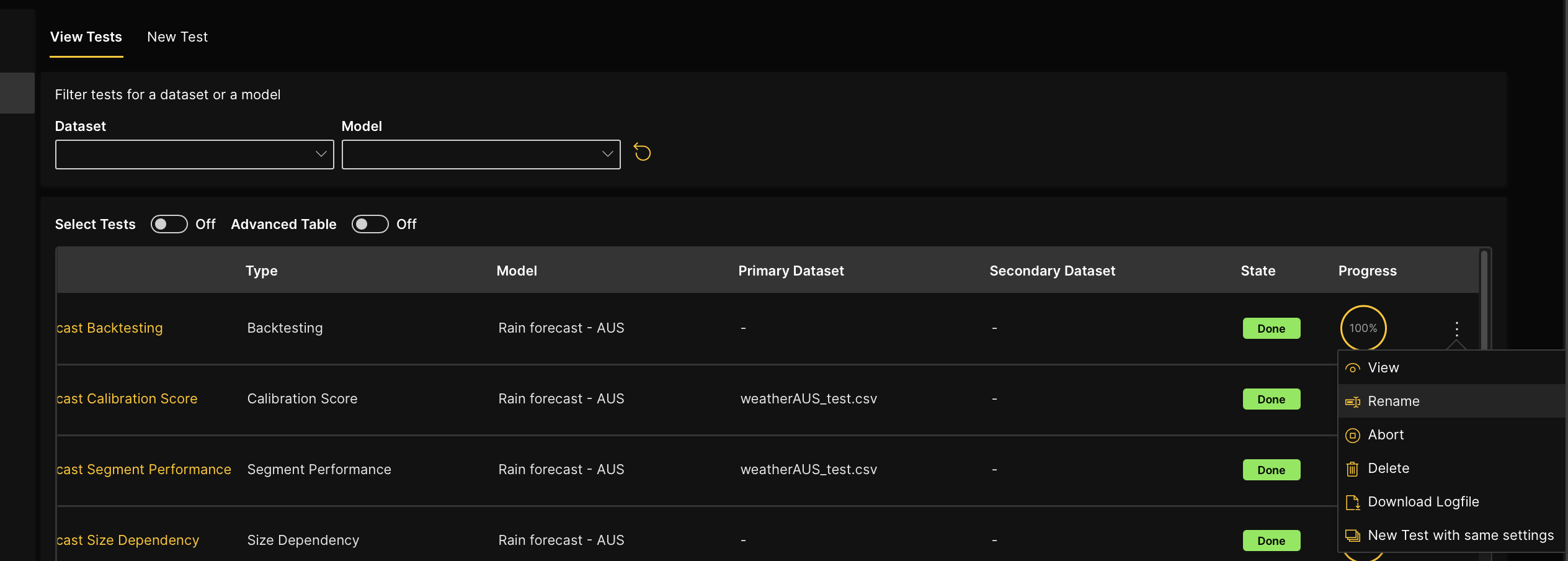Image resolution: width=1568 pixels, height=561 pixels.
Task: Turn on the Advanced Table switch
Action: click(x=370, y=224)
